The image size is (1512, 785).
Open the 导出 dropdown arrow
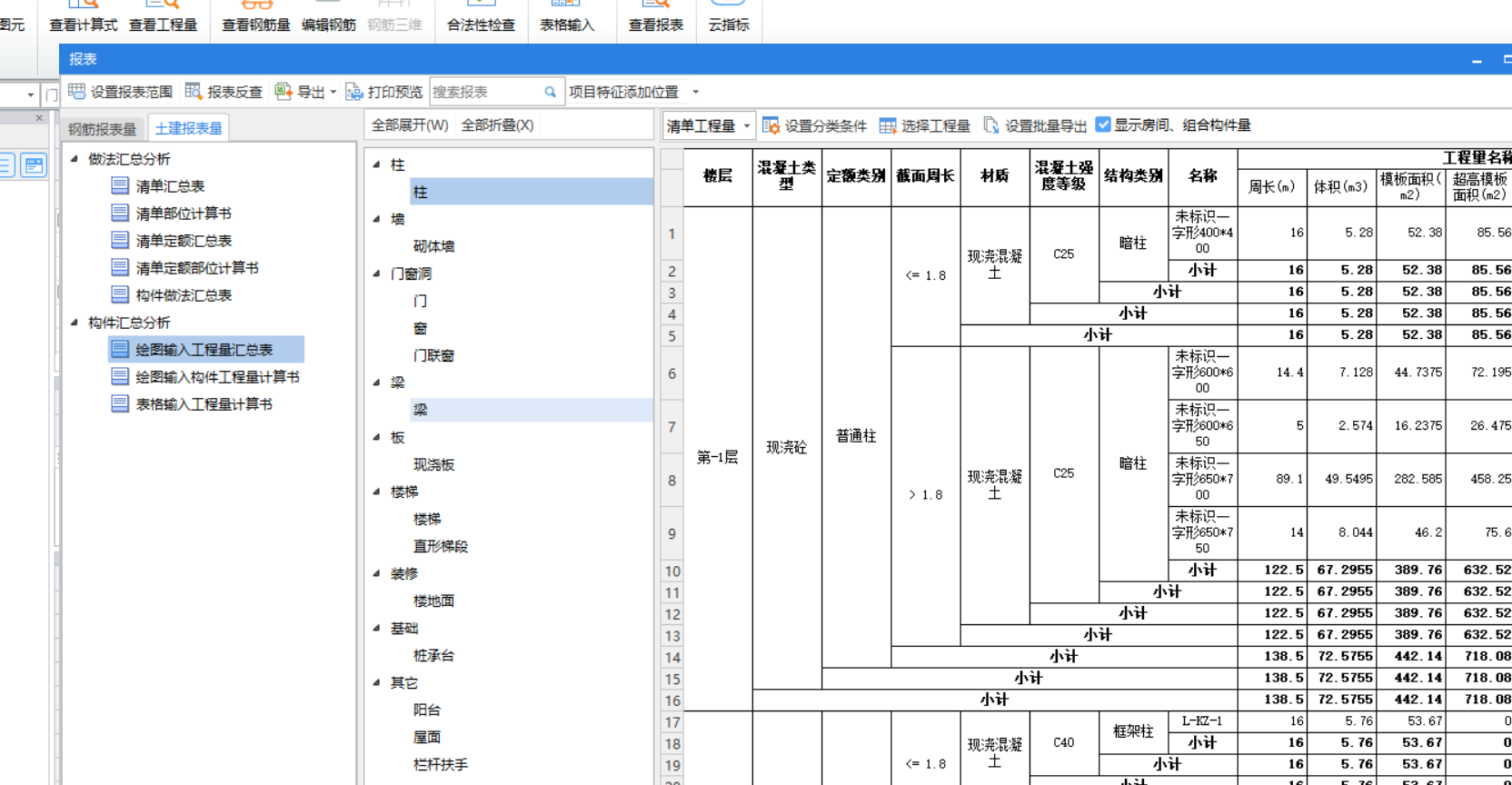333,92
